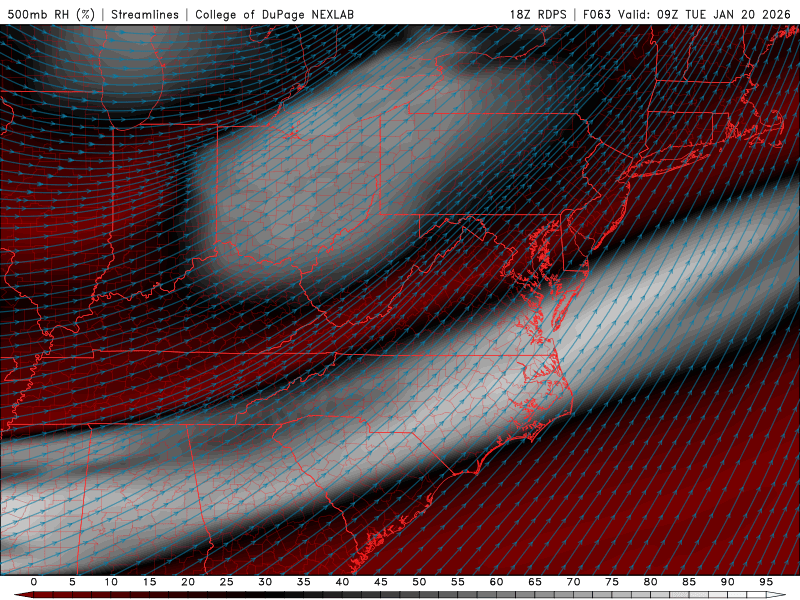The width and height of the screenshot is (800, 600).
Task: Click the colorbar label "15"
Action: tap(149, 582)
